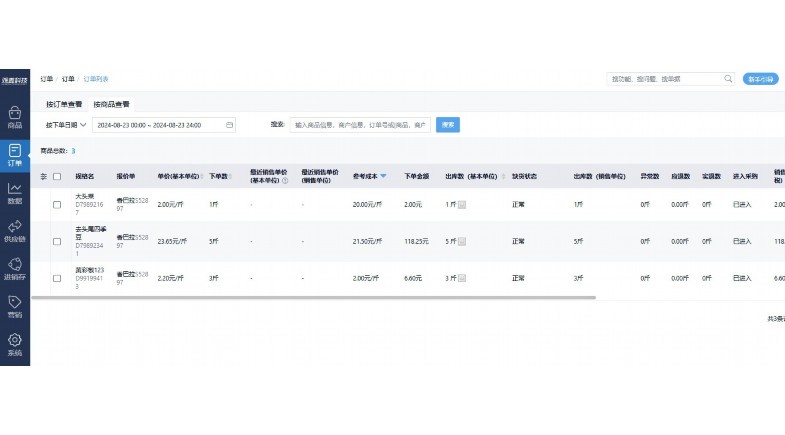Click the 商品总数 count 3

click(x=73, y=151)
